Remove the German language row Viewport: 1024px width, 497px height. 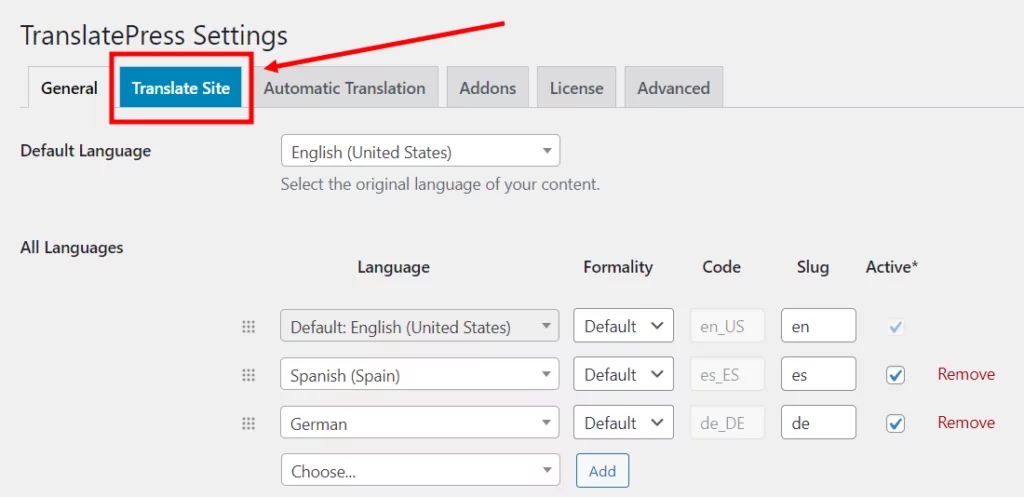pos(966,422)
